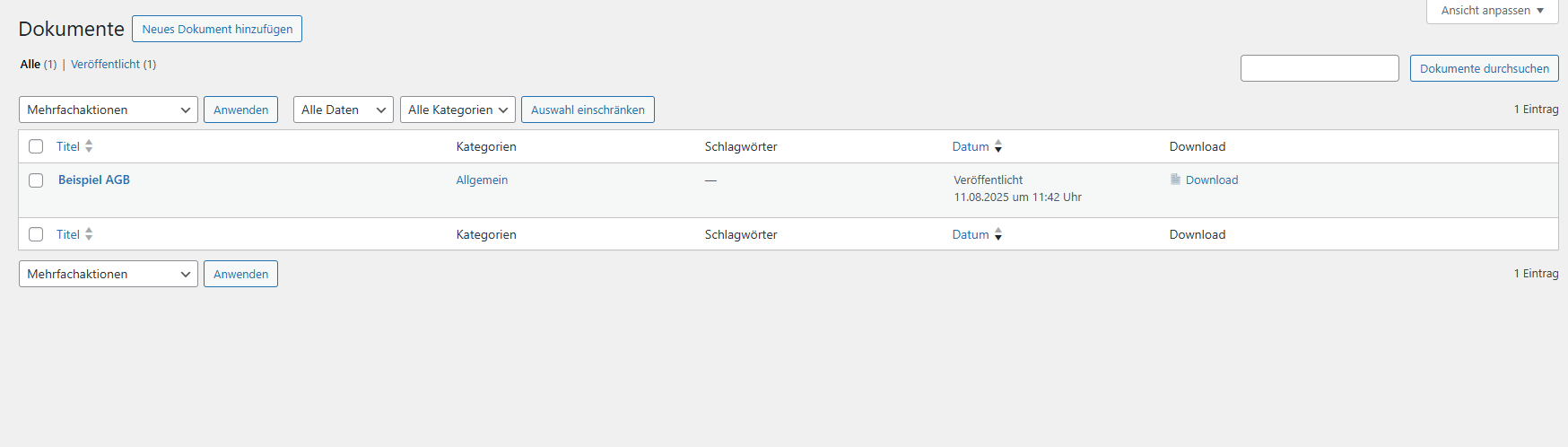Open the Beispiel AGB document
This screenshot has height=447, width=1568.
(x=94, y=180)
